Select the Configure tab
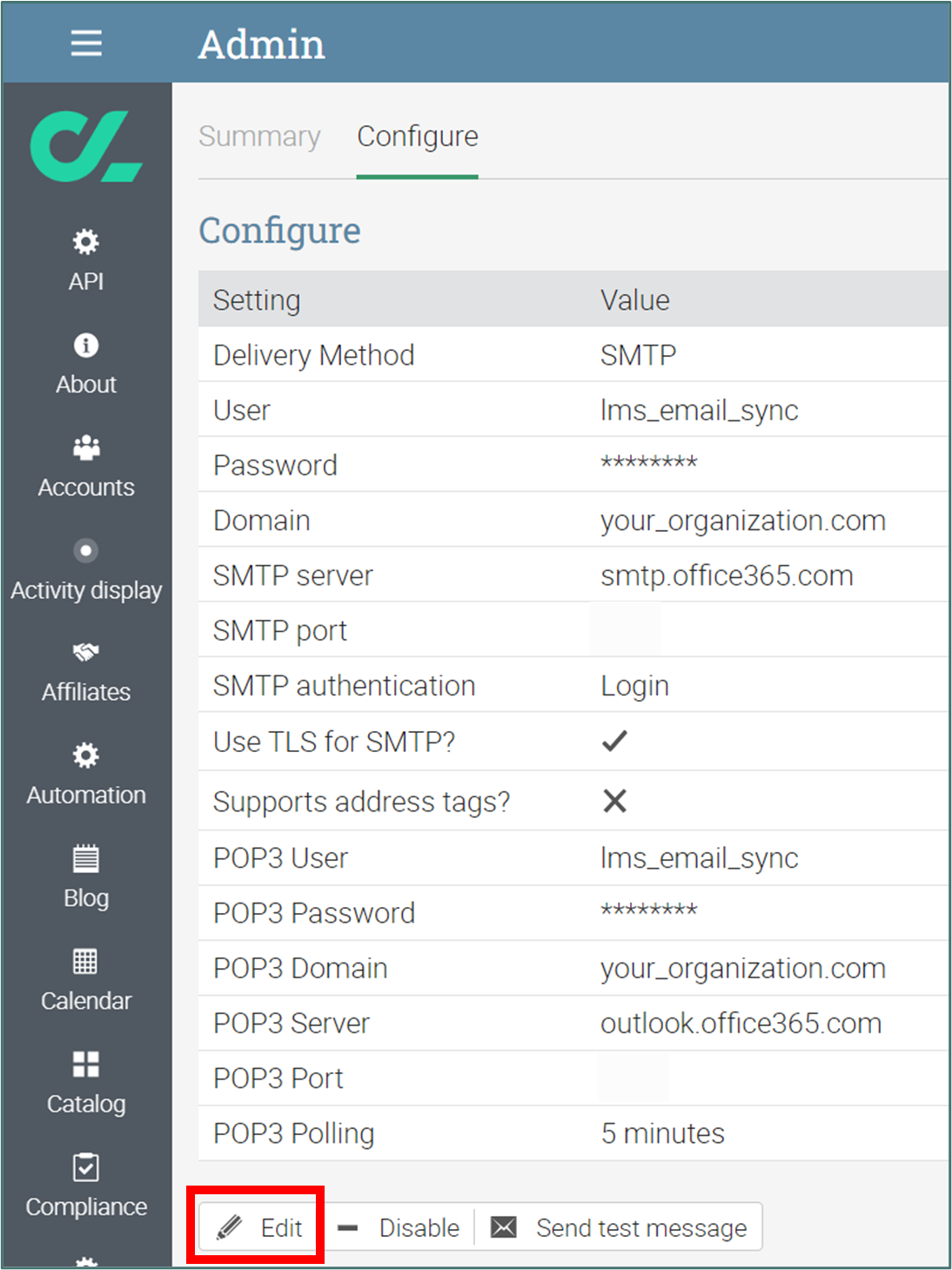This screenshot has width=952, height=1270. point(418,137)
